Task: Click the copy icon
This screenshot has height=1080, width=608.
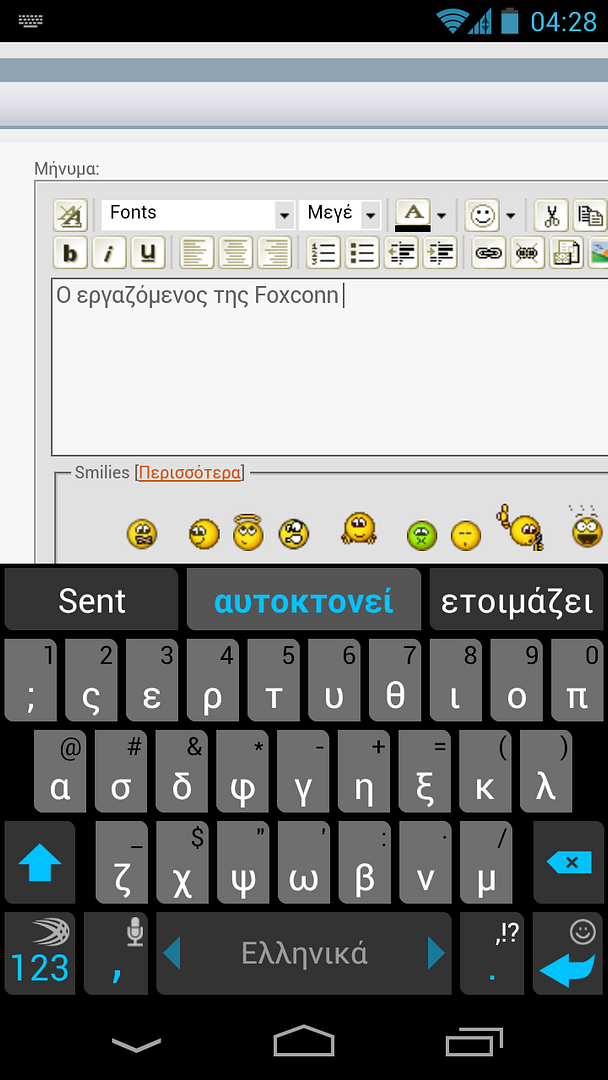Action: click(590, 216)
